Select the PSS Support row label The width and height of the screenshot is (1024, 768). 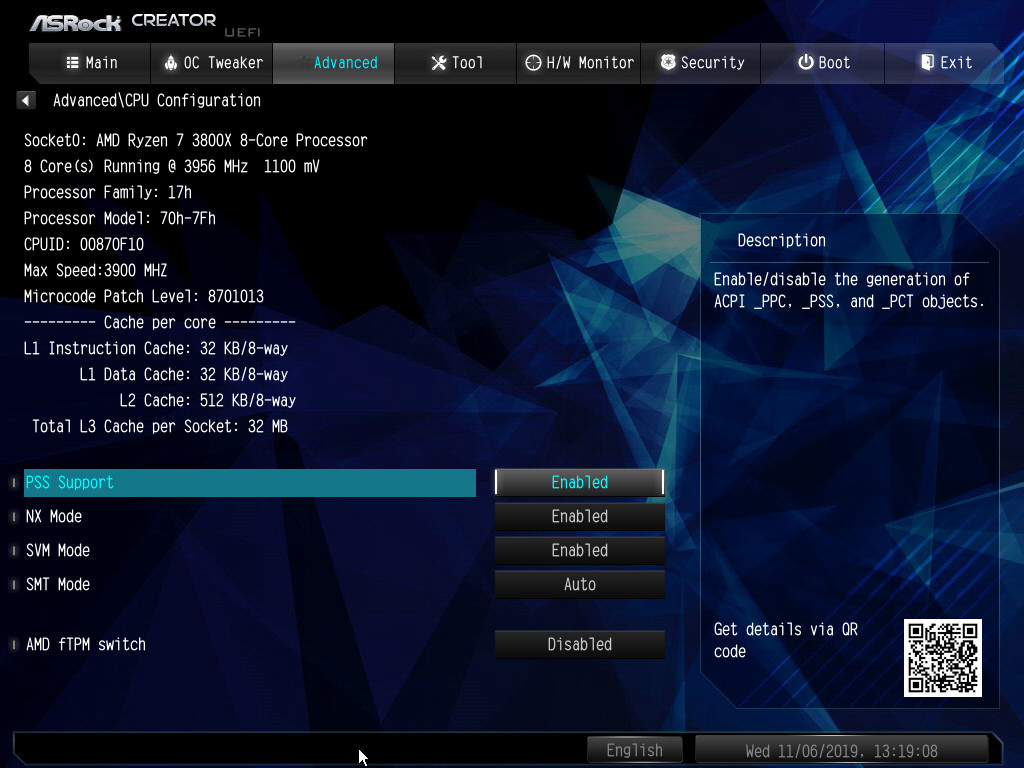click(70, 482)
